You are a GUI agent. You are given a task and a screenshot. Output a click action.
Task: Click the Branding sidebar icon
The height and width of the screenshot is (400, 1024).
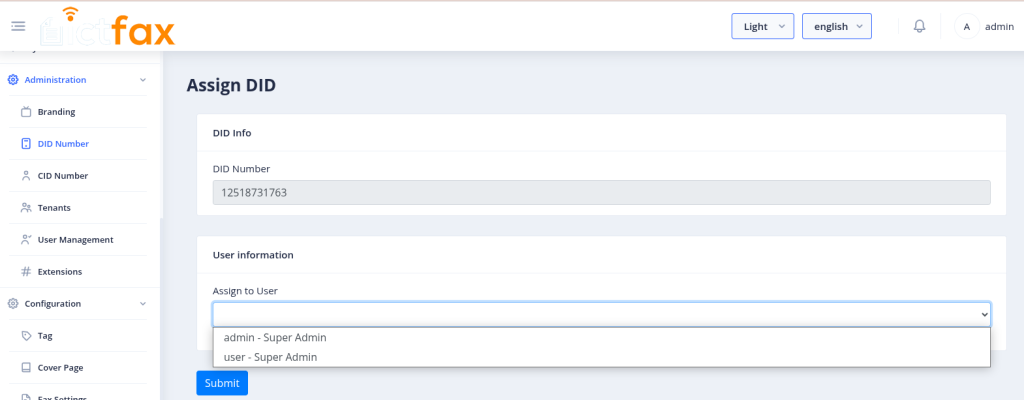click(x=27, y=112)
